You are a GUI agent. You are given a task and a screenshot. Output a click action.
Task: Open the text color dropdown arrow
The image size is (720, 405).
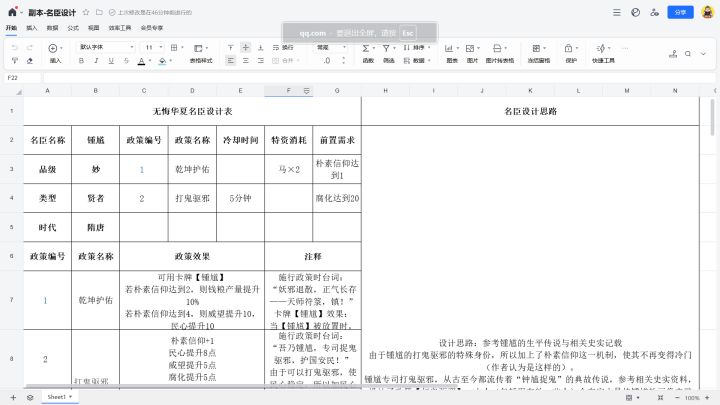pos(150,61)
